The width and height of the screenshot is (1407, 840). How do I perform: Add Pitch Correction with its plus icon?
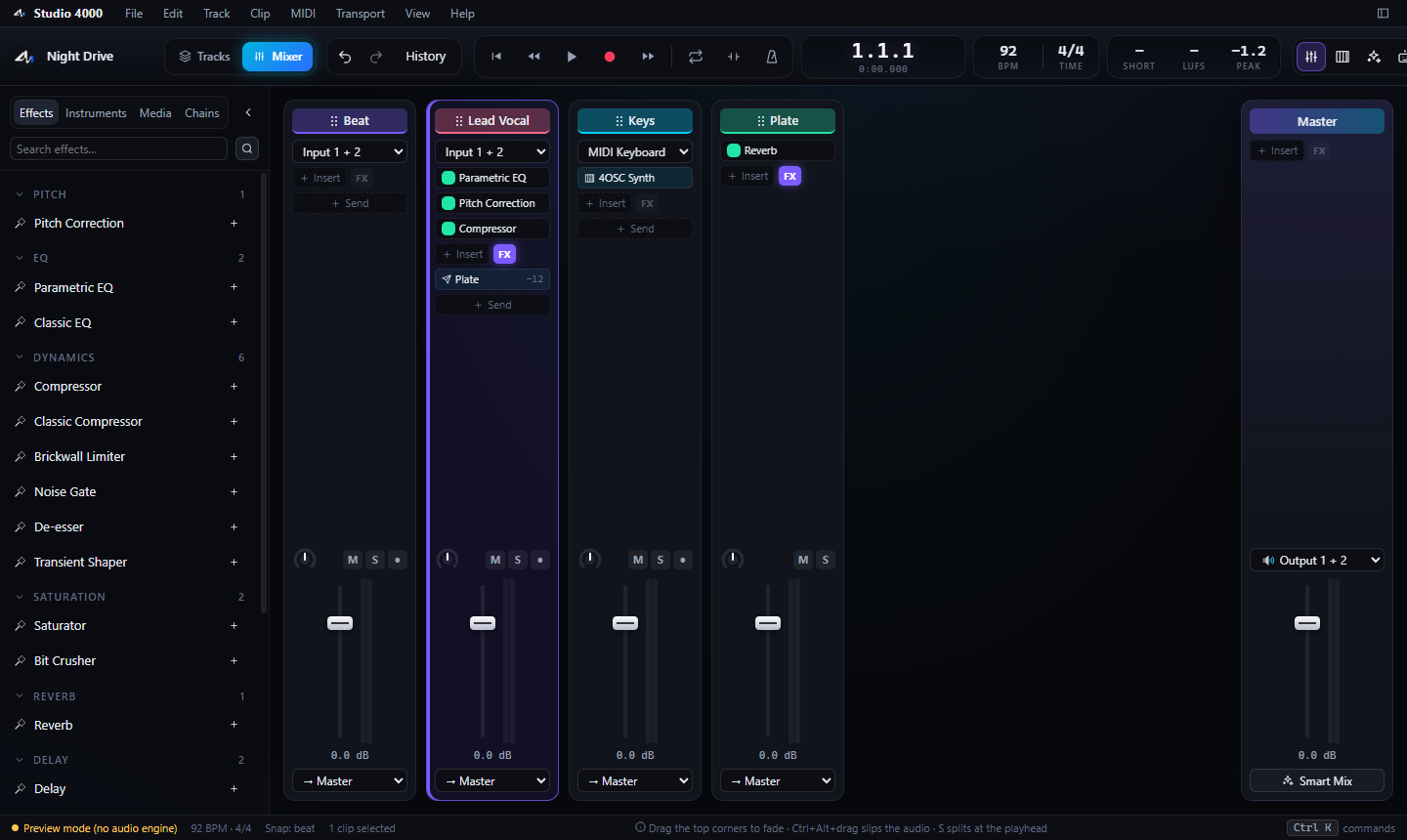coord(234,224)
